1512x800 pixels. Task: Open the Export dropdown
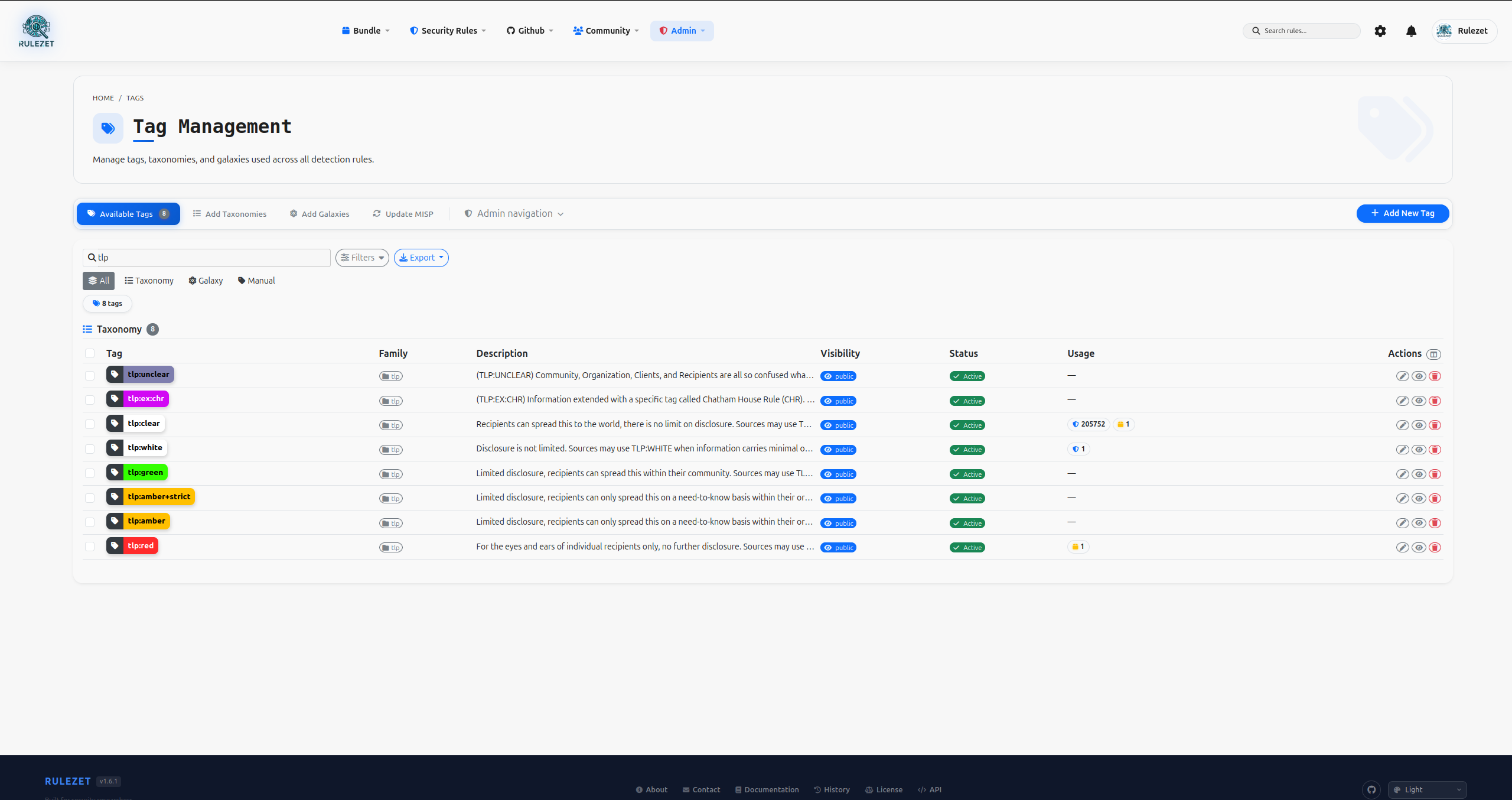click(x=421, y=258)
